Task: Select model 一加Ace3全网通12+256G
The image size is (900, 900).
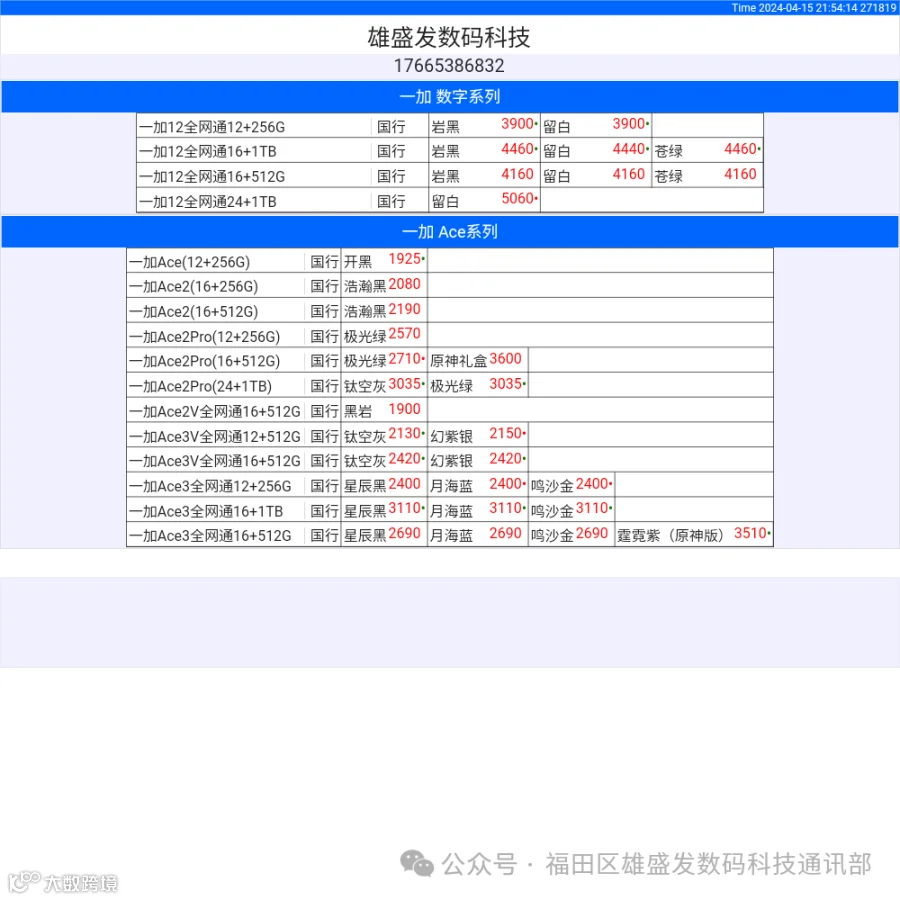Action: pyautogui.click(x=211, y=486)
